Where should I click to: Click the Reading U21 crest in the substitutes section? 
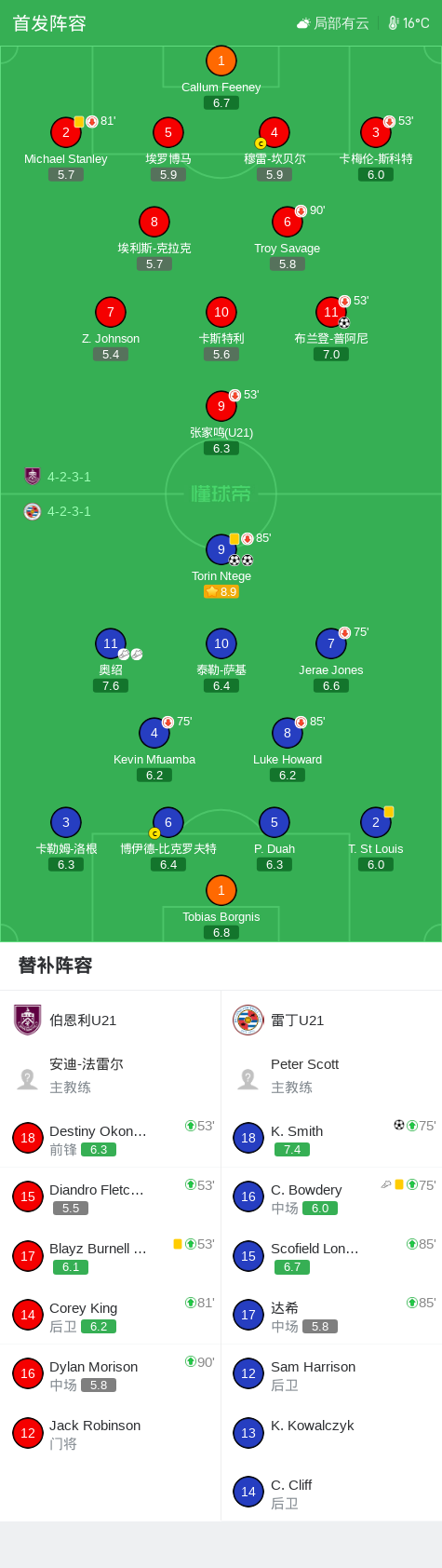point(248,1021)
